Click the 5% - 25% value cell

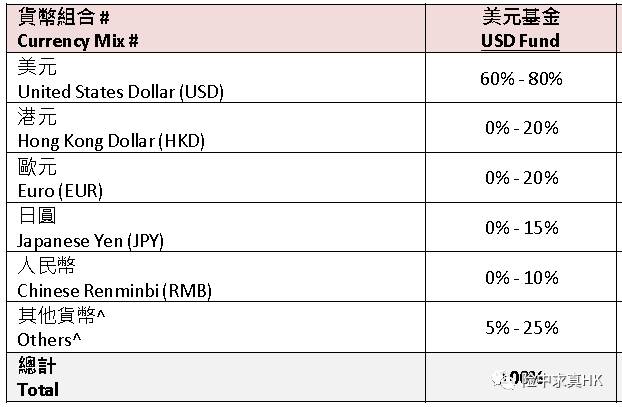pyautogui.click(x=522, y=328)
